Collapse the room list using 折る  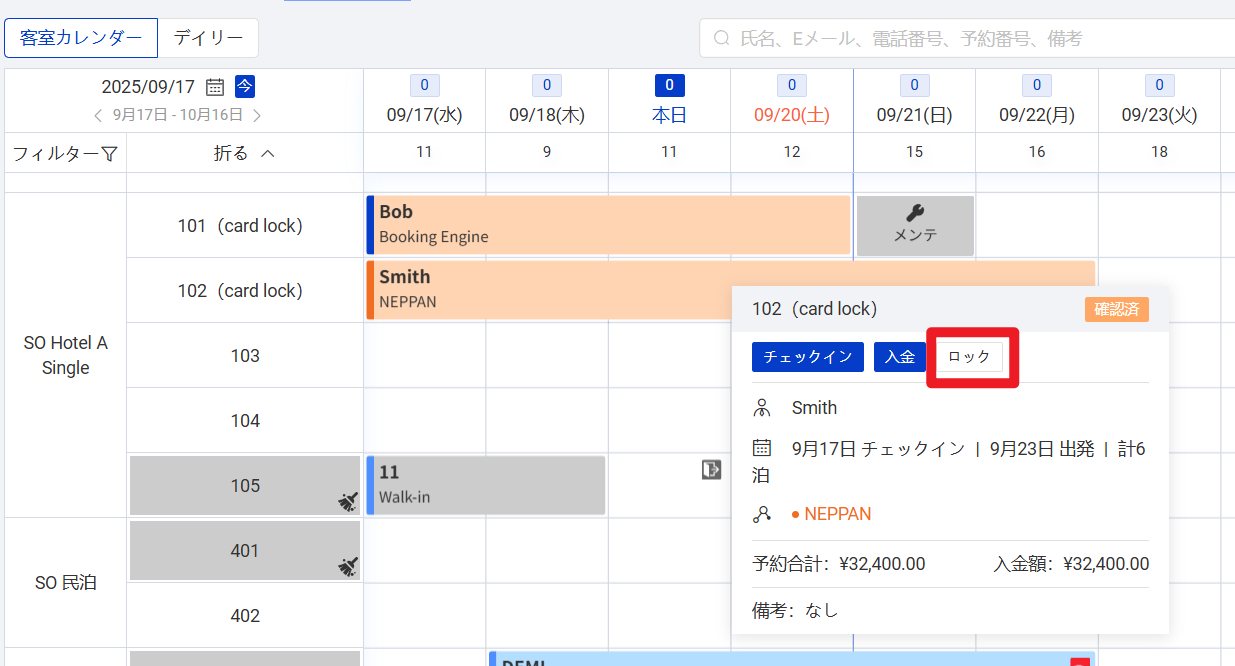point(244,154)
